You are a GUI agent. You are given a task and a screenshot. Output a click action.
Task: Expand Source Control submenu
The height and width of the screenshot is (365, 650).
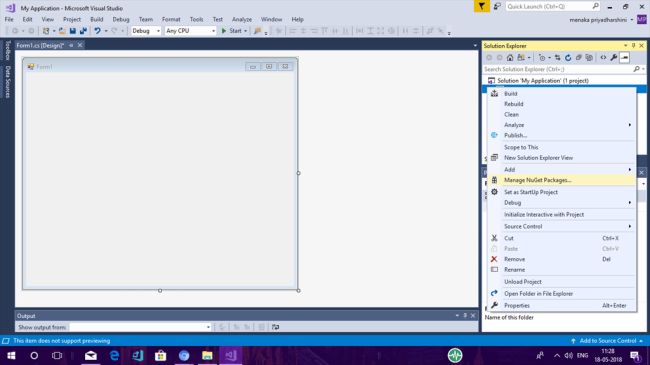562,226
